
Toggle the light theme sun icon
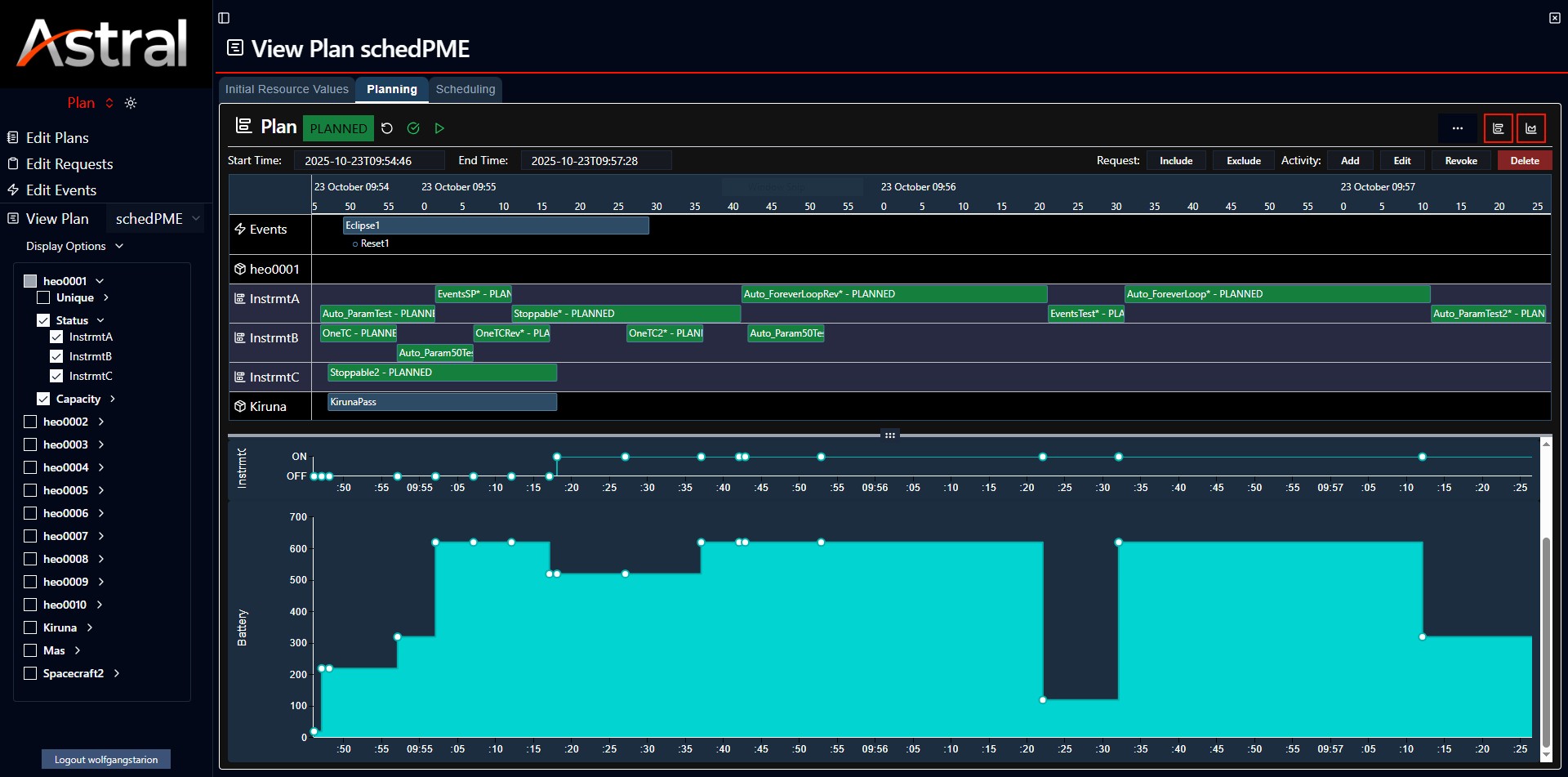131,103
